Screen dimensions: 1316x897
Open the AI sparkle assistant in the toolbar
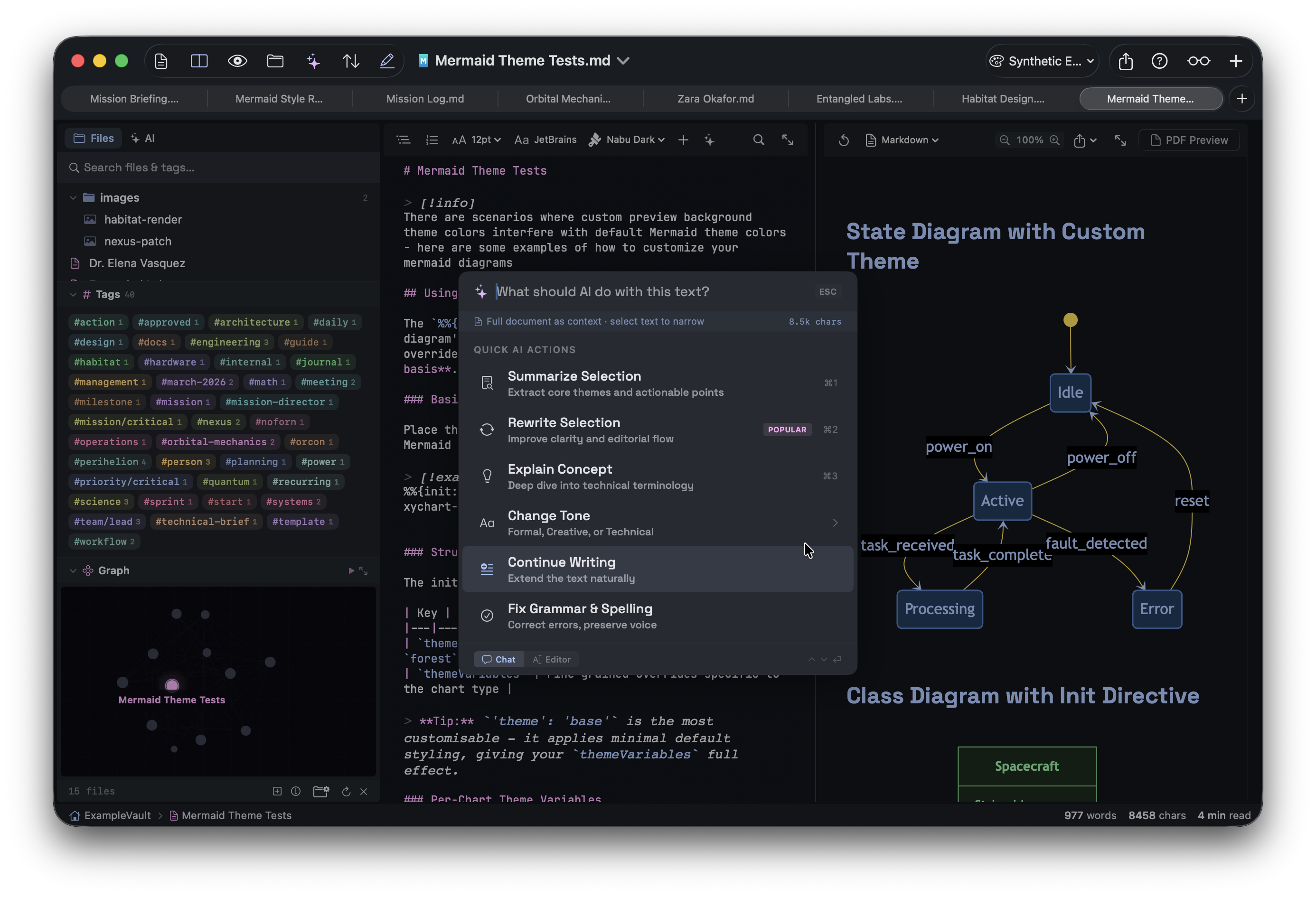click(312, 61)
